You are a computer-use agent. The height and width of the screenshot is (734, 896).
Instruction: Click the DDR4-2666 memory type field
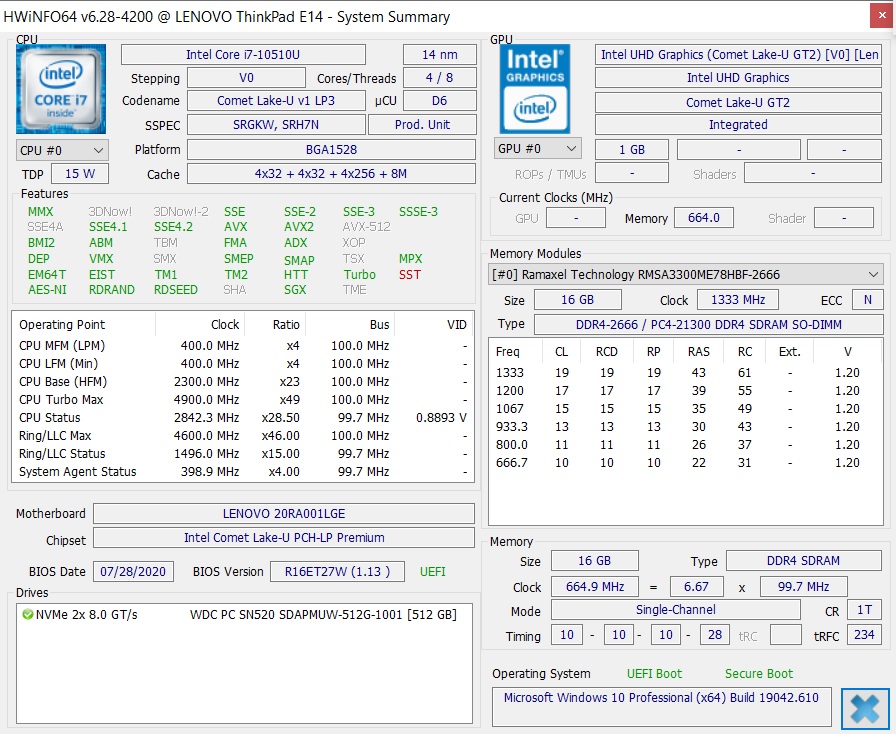[709, 325]
